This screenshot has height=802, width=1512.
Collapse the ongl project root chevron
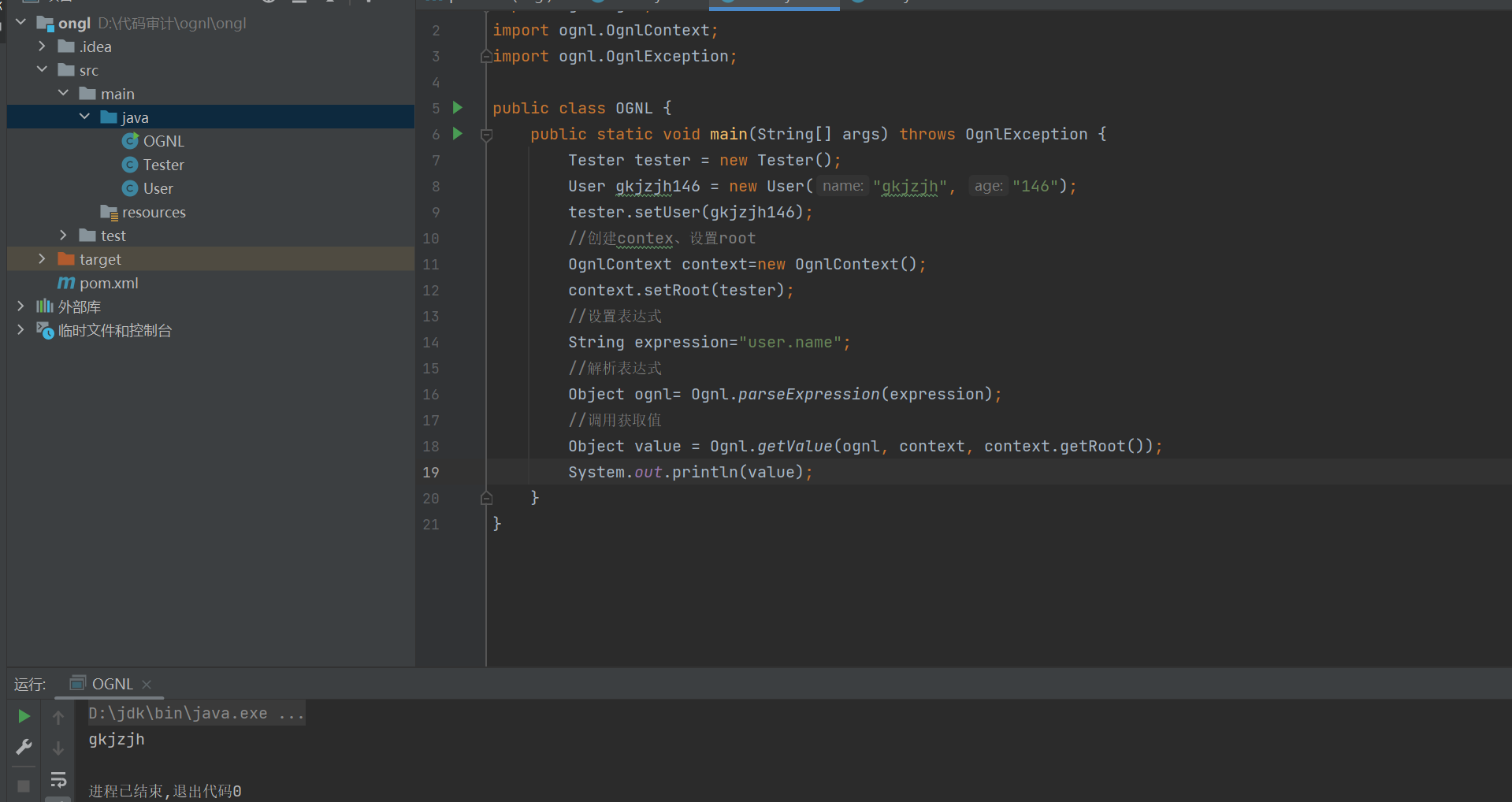pos(21,22)
